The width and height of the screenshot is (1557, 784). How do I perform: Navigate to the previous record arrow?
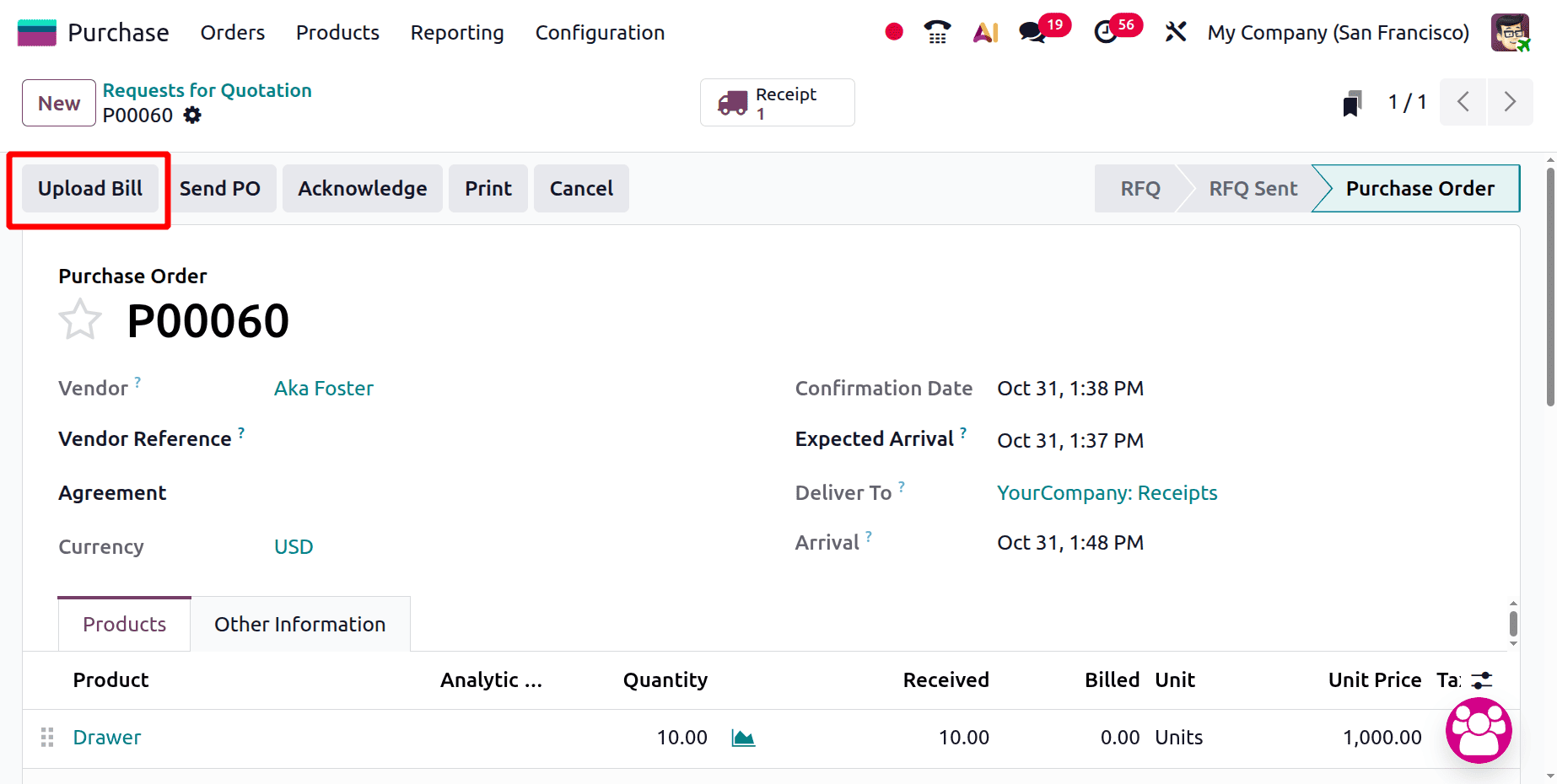1463,102
